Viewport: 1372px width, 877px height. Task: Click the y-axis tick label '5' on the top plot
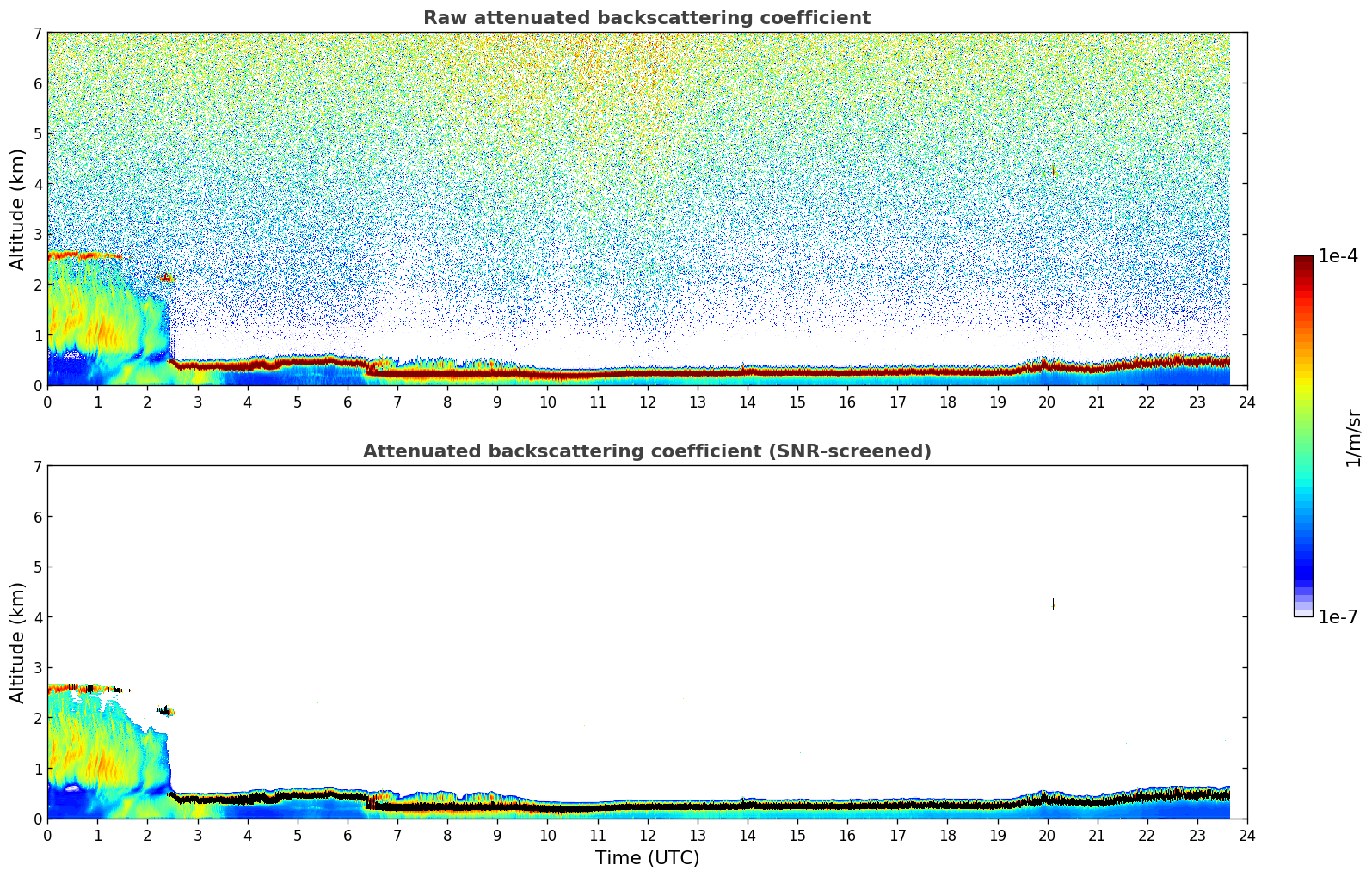coord(38,133)
